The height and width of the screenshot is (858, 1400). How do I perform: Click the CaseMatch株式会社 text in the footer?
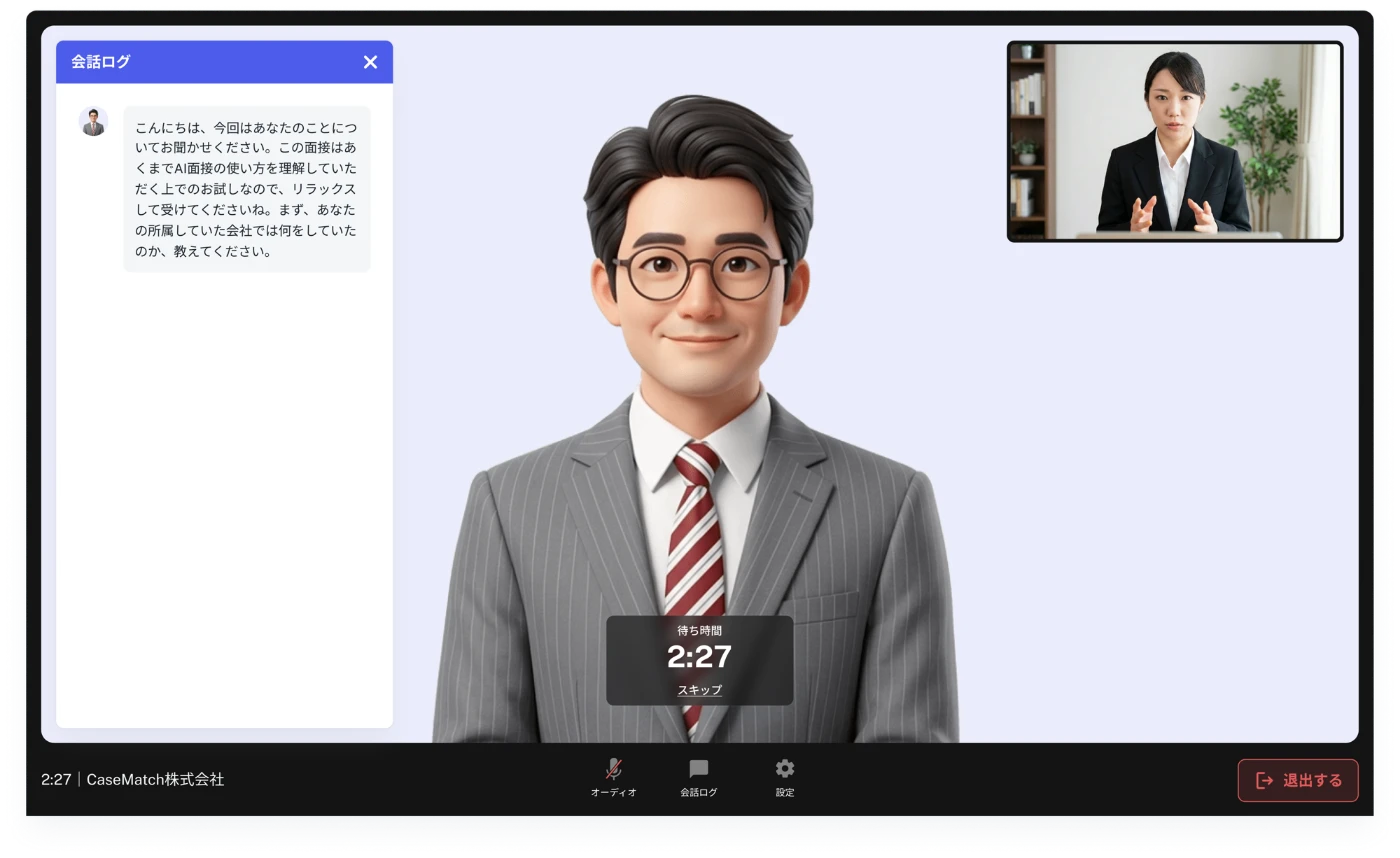(x=155, y=779)
